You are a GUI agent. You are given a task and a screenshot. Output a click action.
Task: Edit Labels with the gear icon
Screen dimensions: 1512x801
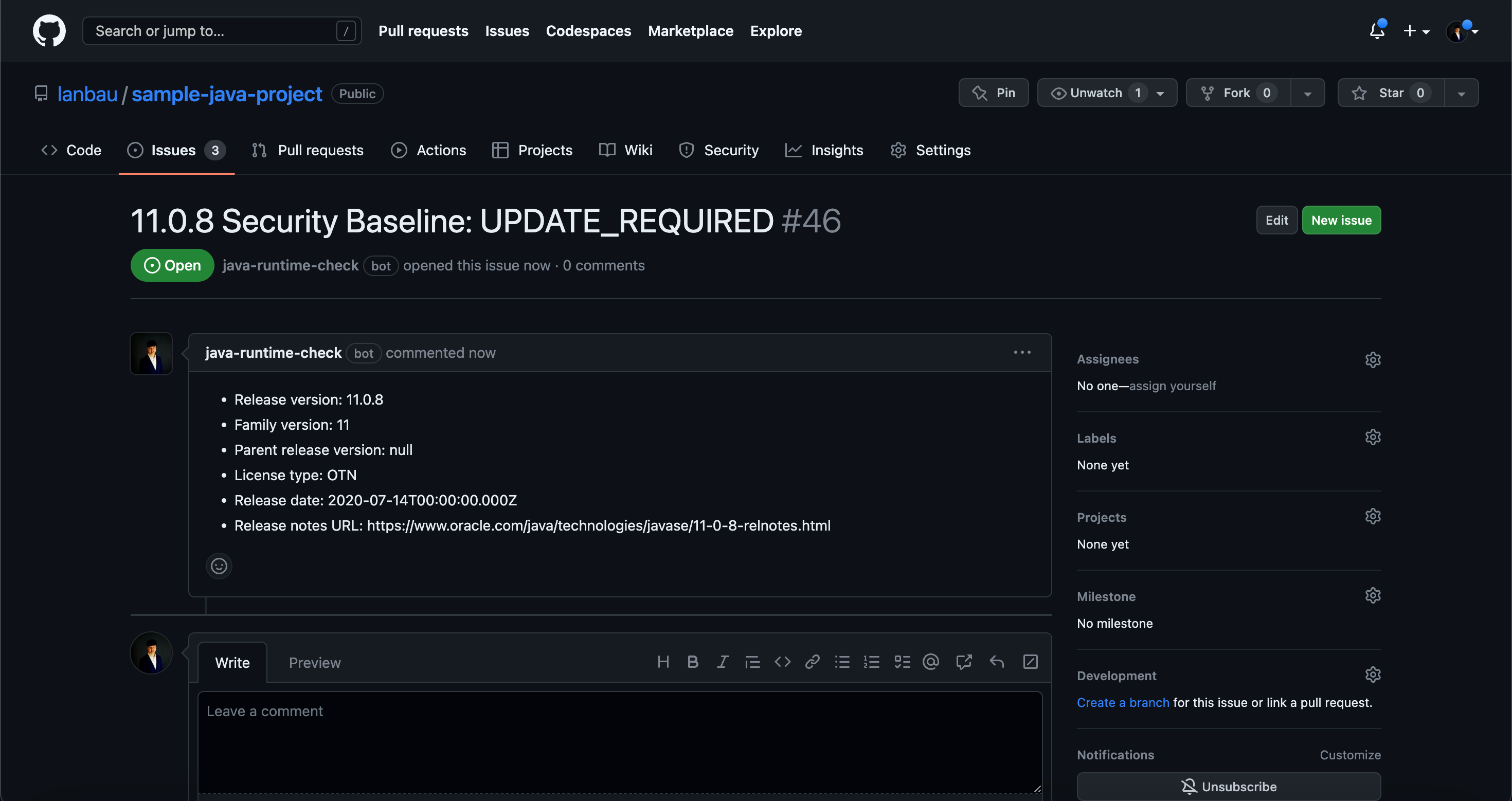click(x=1372, y=437)
